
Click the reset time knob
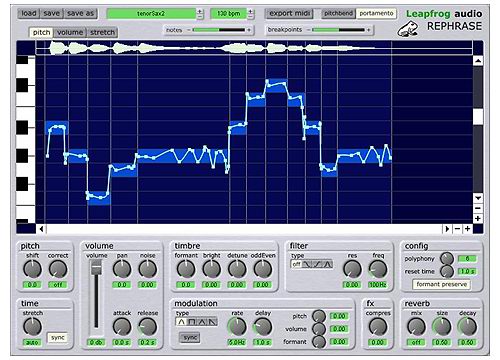[447, 272]
